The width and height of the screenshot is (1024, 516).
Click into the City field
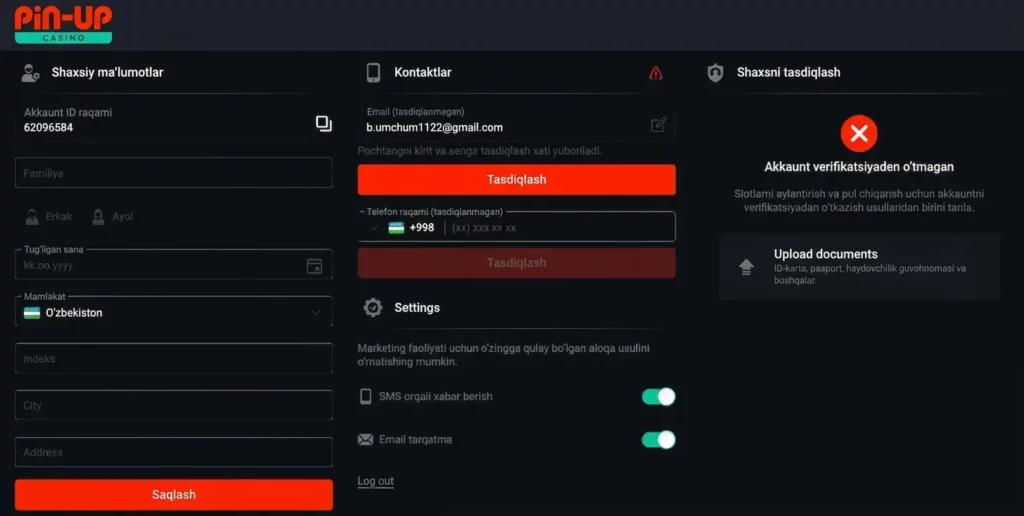173,406
